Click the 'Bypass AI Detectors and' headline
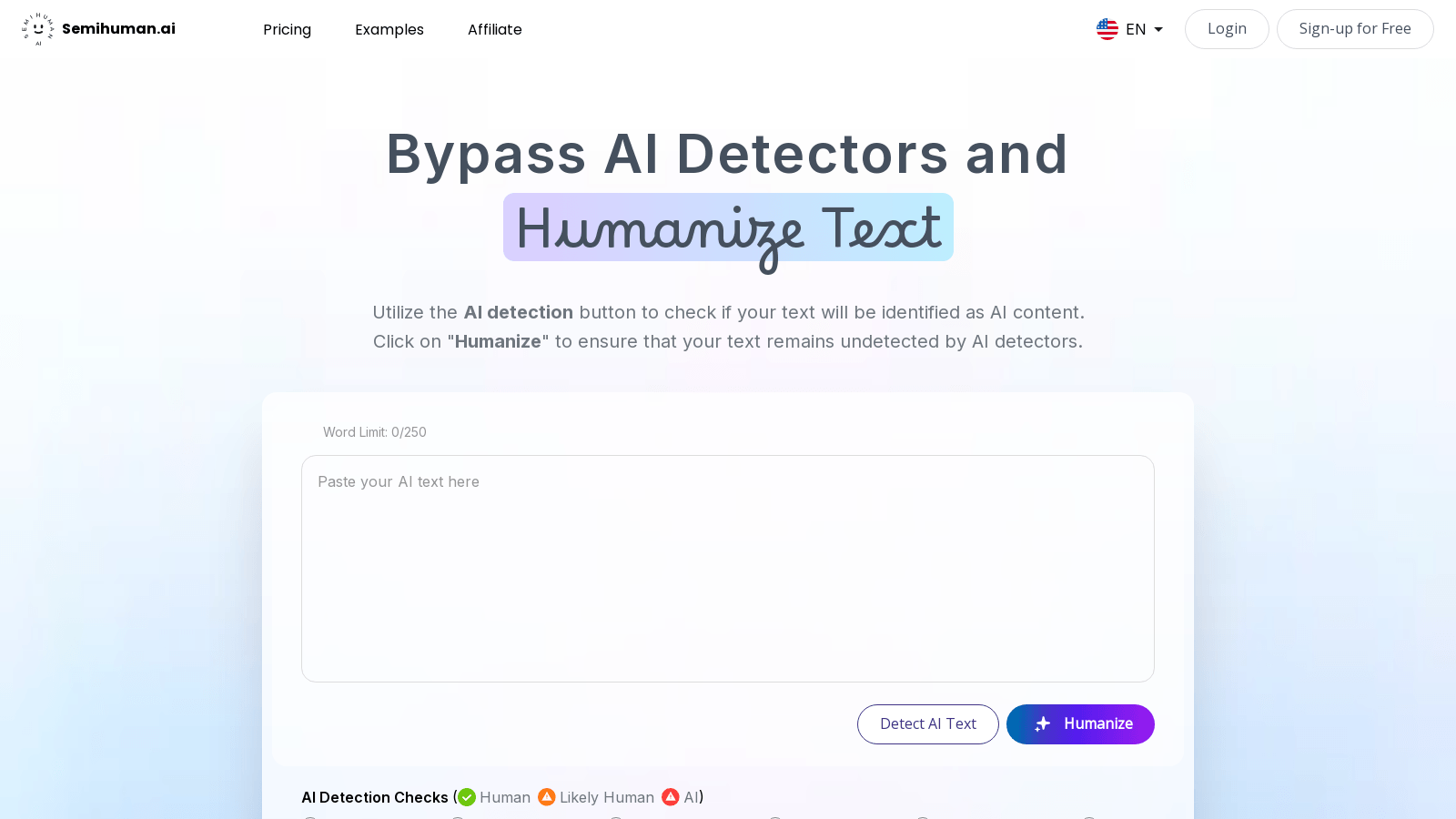This screenshot has height=819, width=1456. coord(727,154)
